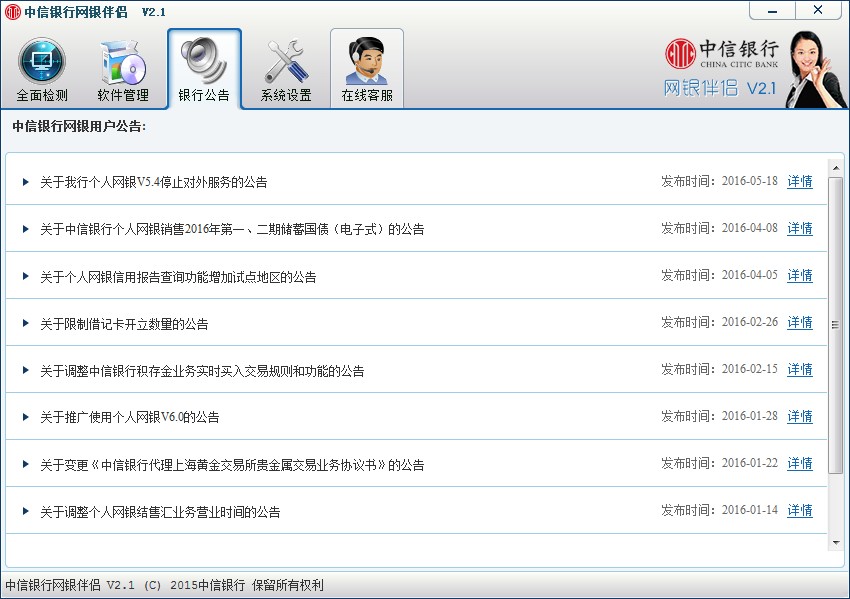This screenshot has width=850, height=599.
Task: Click the 发布时间 2016-01-14 date text
Action: (719, 510)
